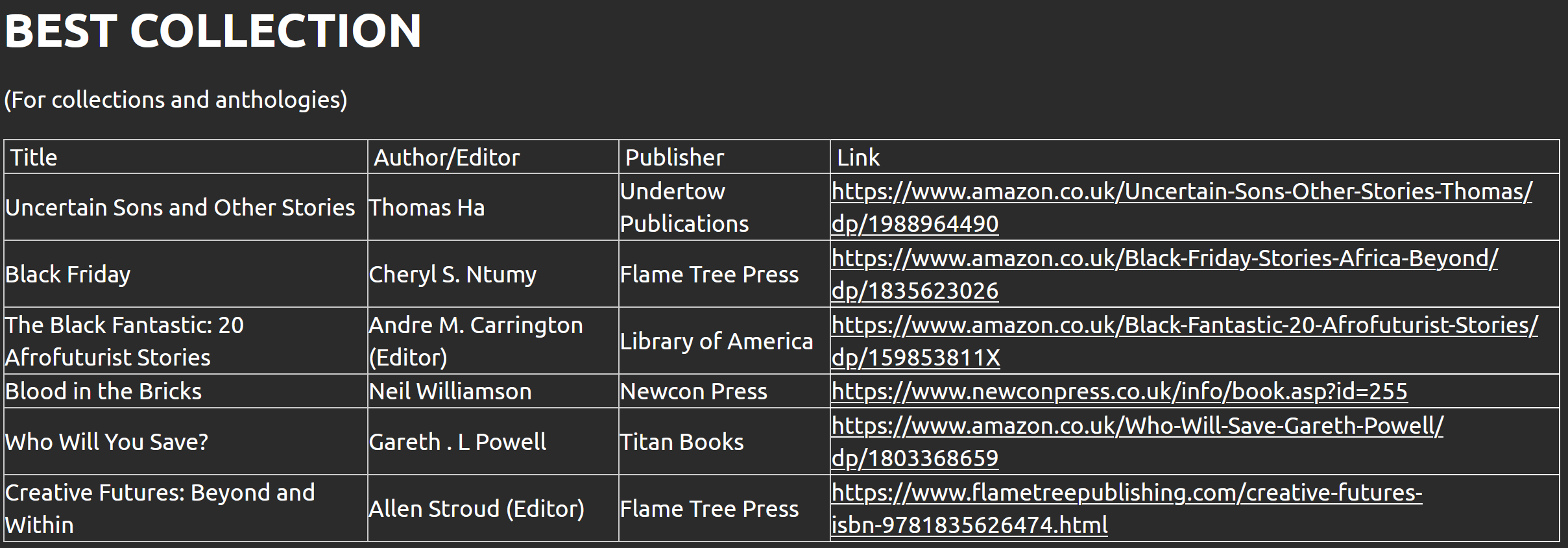This screenshot has width=1568, height=548.
Task: Open the Black Friday Amazon link
Action: click(1164, 259)
